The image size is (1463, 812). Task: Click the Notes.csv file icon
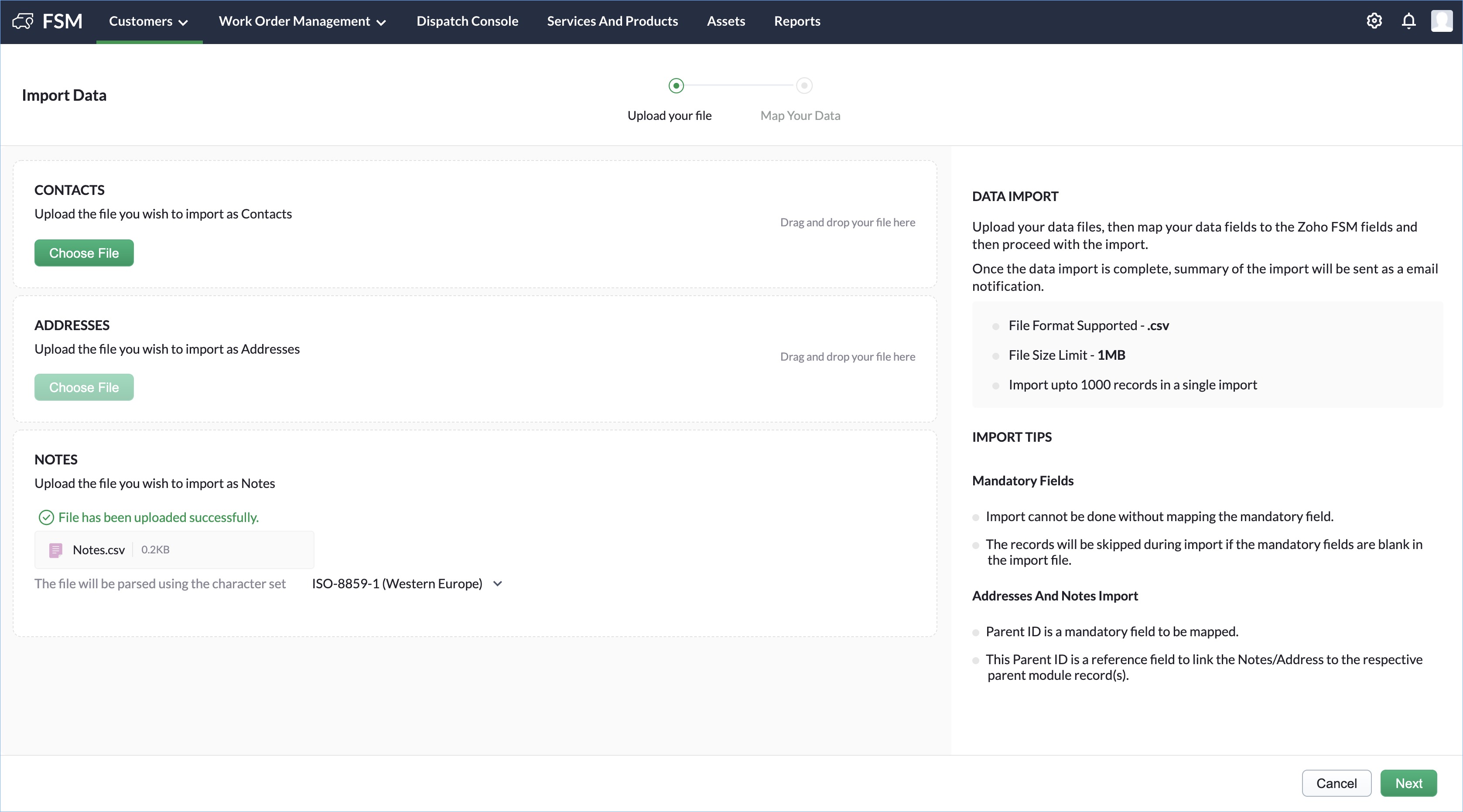point(56,549)
